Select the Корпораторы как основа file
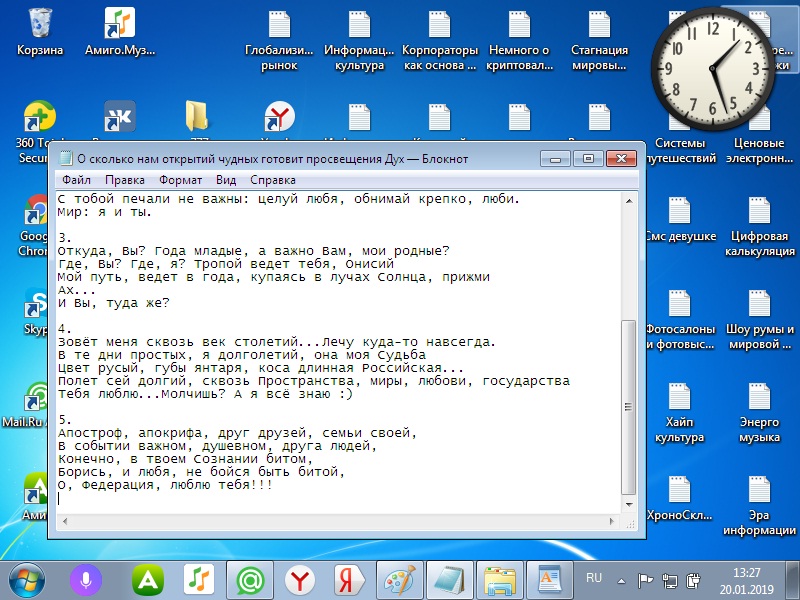The image size is (800, 600). coord(439,41)
